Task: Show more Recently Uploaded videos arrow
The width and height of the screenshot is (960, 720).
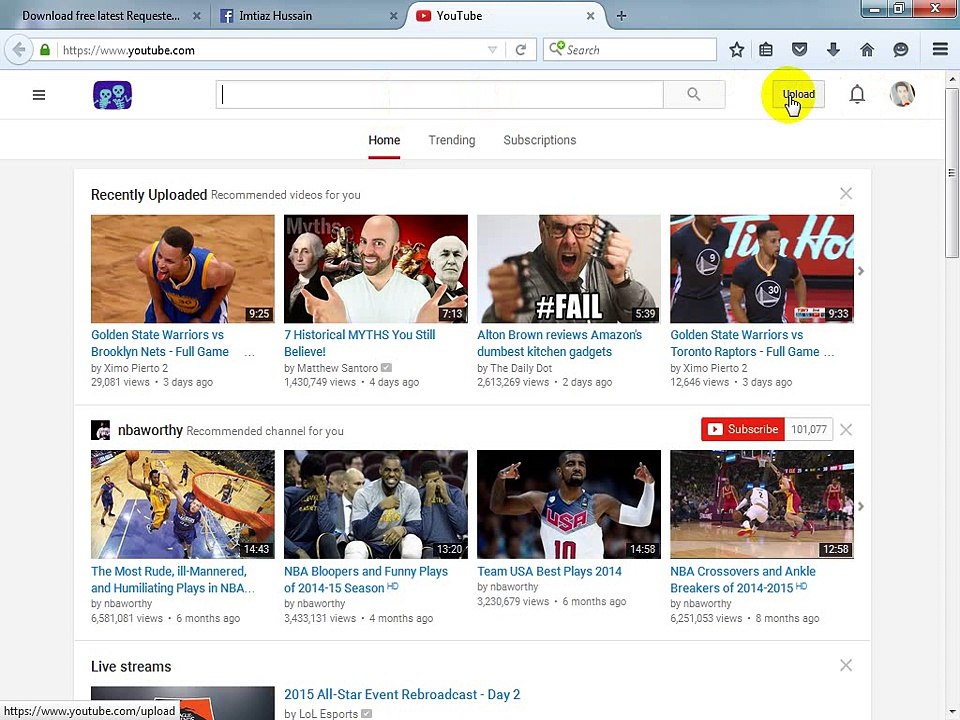Action: pyautogui.click(x=861, y=271)
